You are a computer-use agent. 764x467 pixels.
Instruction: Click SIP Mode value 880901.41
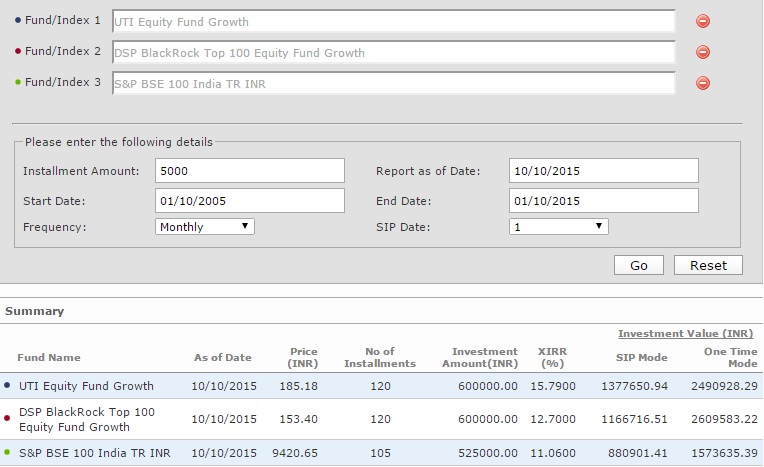638,453
